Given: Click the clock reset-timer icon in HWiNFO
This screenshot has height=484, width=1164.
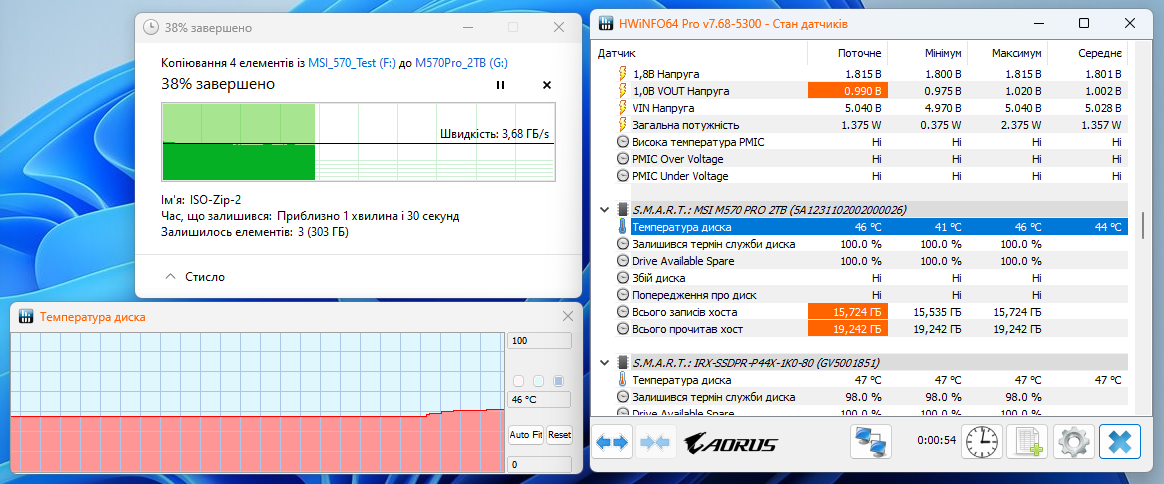Looking at the screenshot, I should (981, 443).
